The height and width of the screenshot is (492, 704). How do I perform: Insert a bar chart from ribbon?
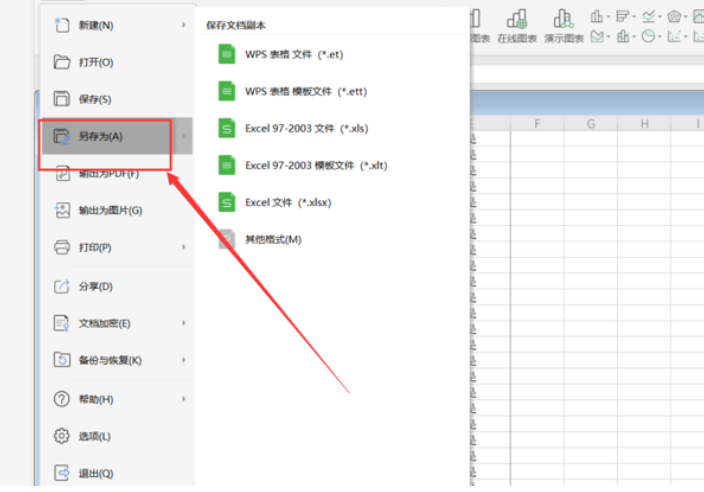[622, 17]
